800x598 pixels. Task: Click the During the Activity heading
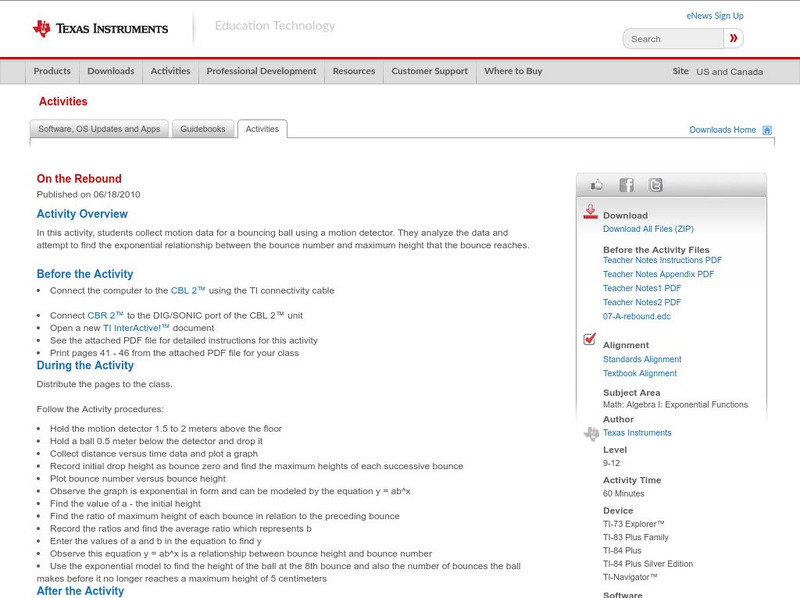pos(85,365)
